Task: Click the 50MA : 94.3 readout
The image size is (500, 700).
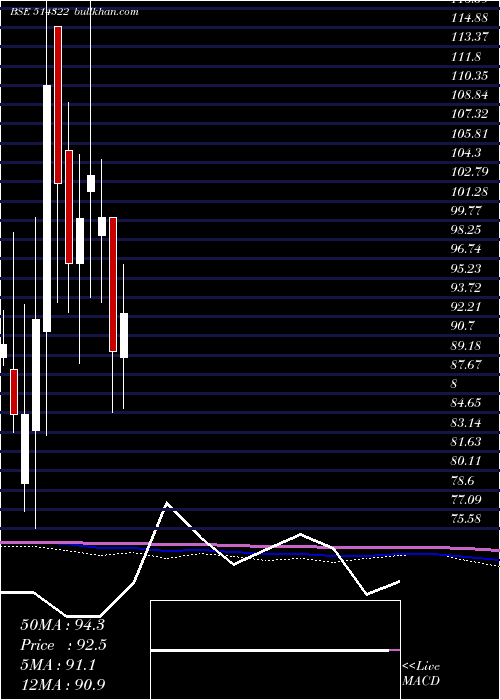Action: coord(62,625)
